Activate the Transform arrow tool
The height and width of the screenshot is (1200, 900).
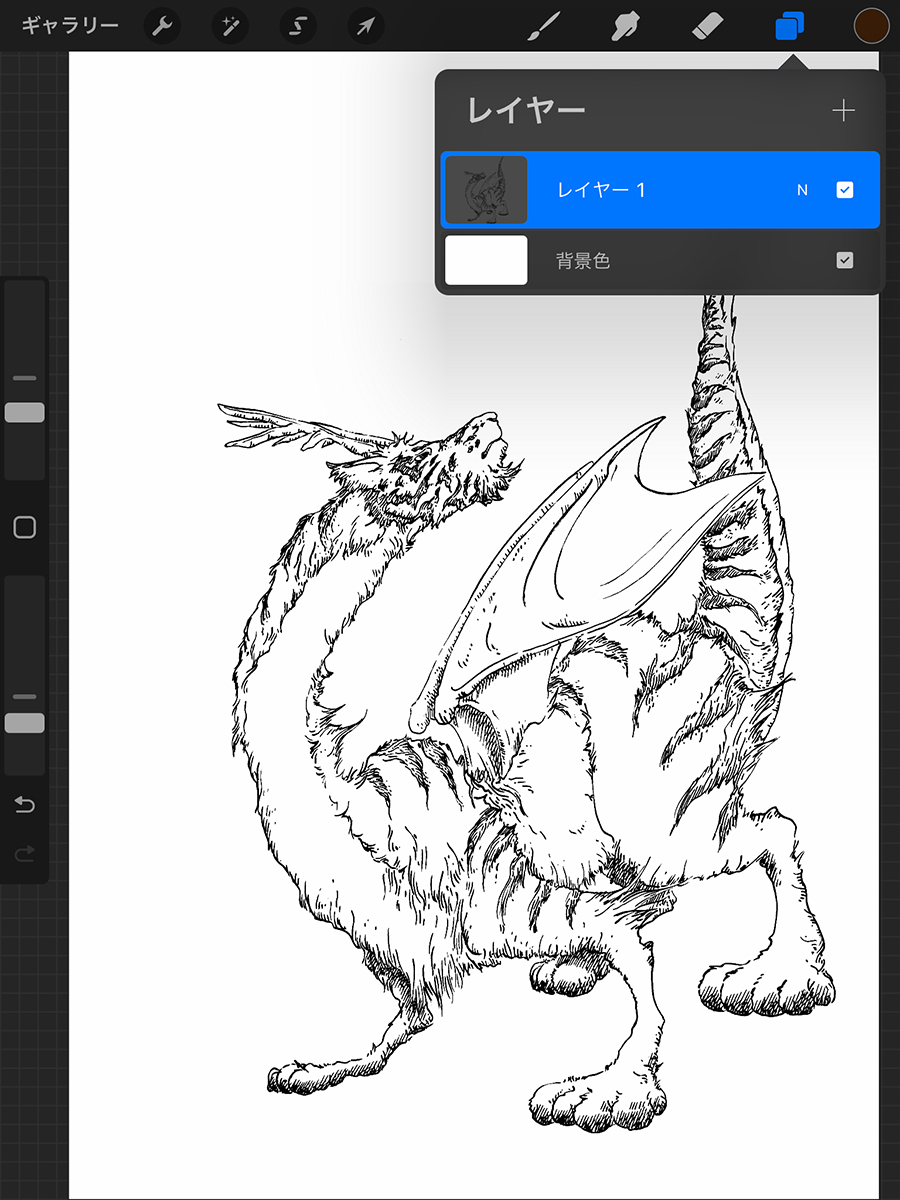[366, 26]
